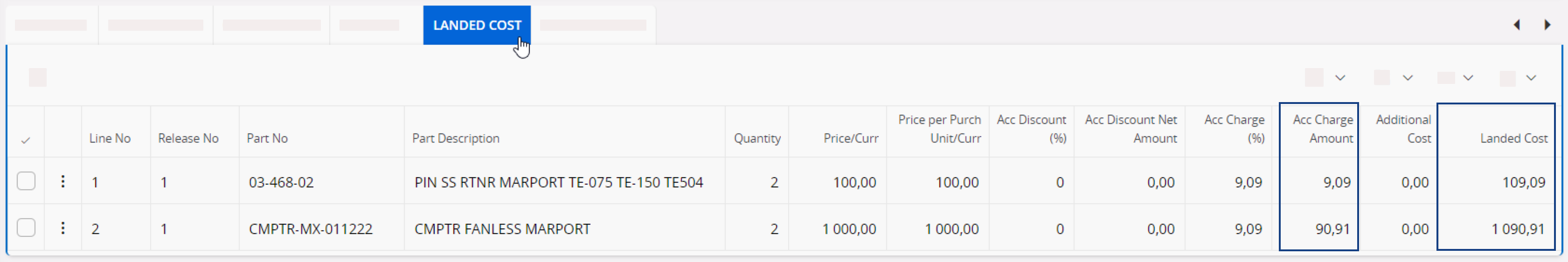Select the first blank tab before Landed Cost

[x=51, y=25]
